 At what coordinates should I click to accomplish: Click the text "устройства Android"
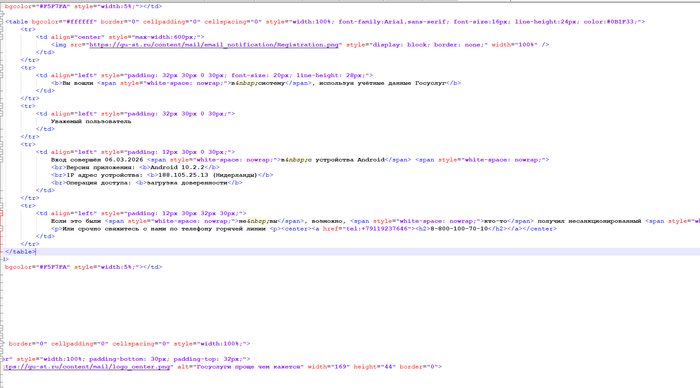pos(350,160)
